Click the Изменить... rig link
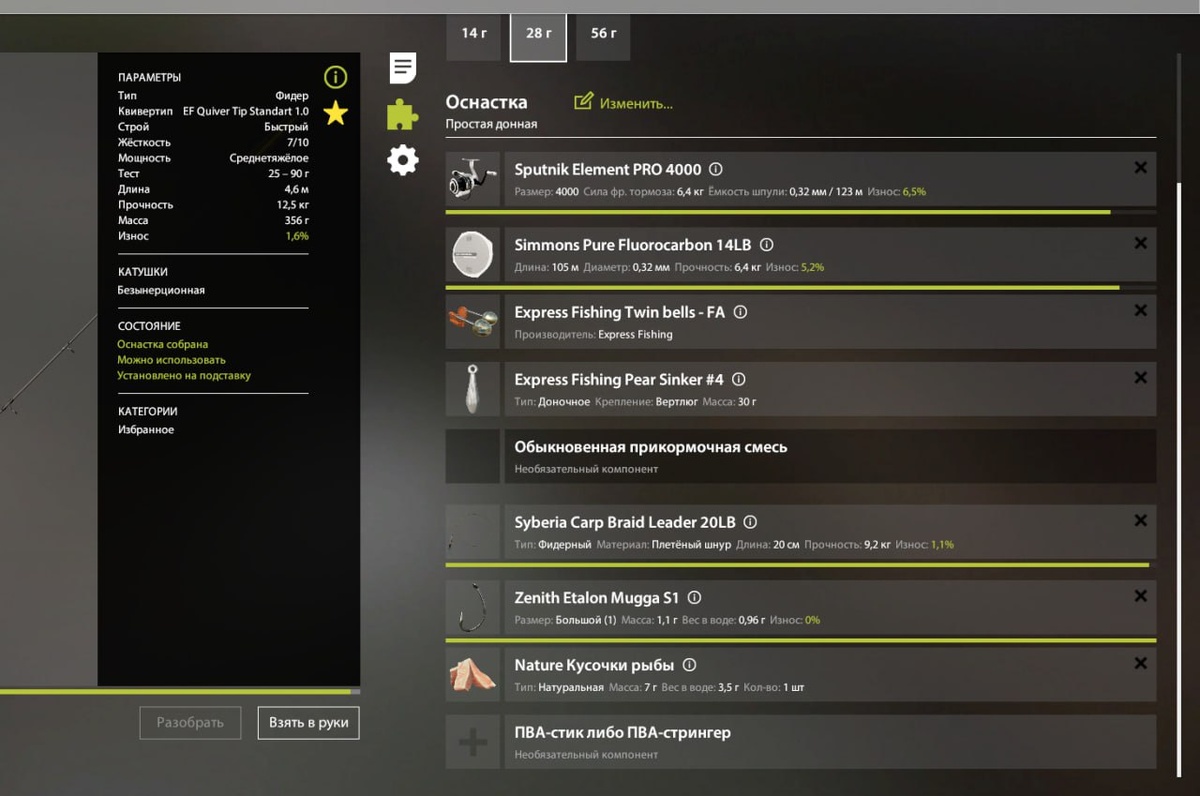 coord(636,103)
